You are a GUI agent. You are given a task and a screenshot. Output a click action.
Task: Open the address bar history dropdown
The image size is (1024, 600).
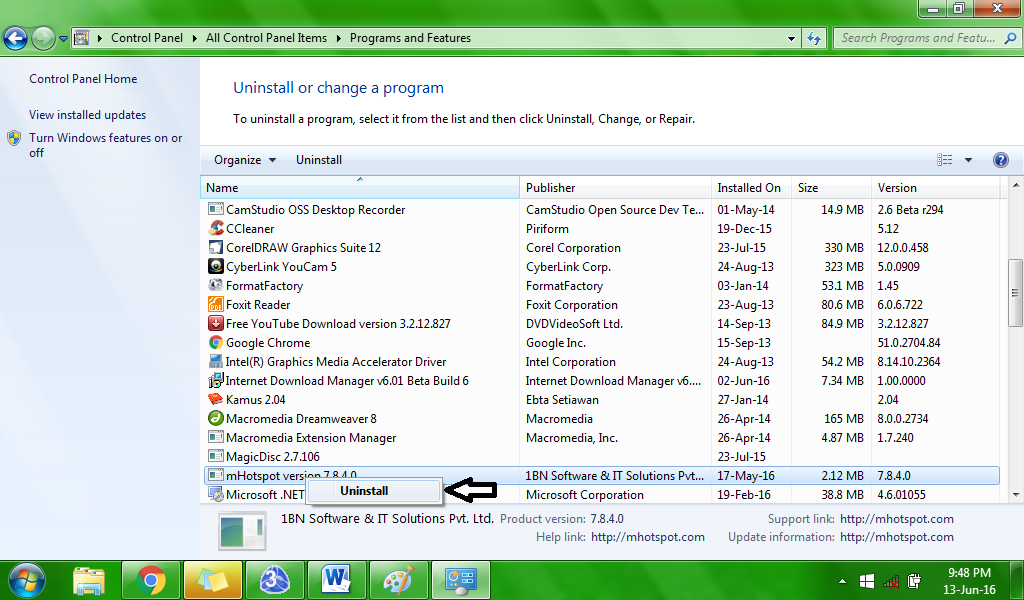[792, 39]
